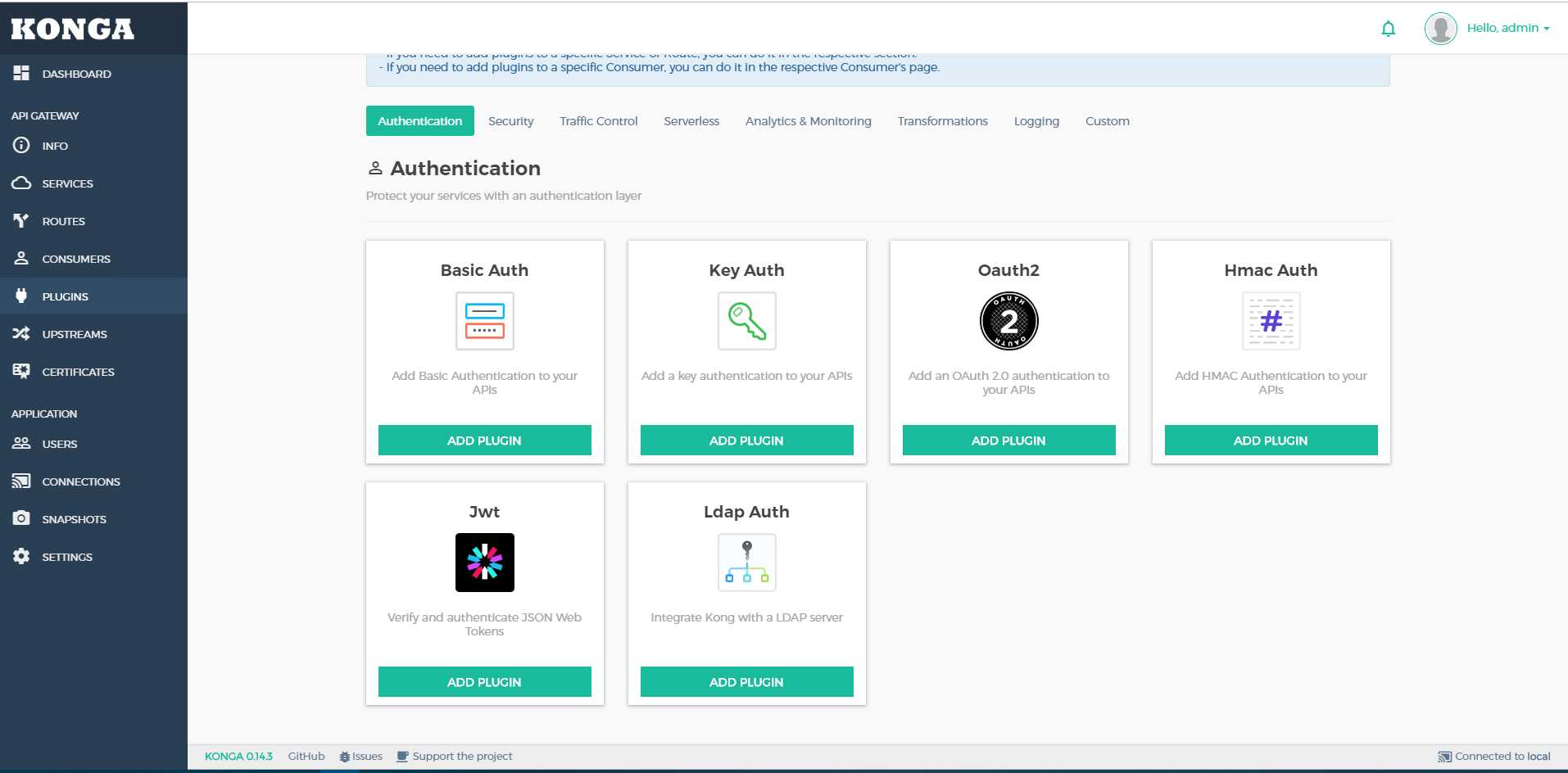Open the GitHub footer link

pos(306,757)
